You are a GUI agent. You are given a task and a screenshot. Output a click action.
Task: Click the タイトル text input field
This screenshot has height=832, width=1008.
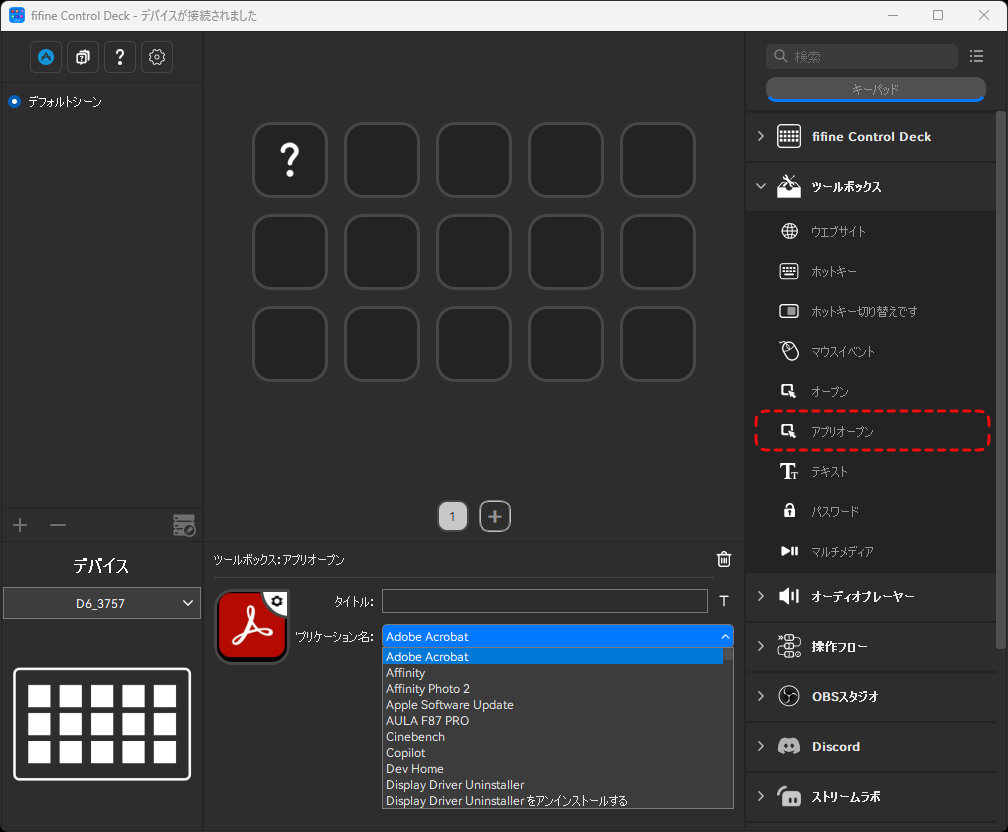pyautogui.click(x=544, y=601)
